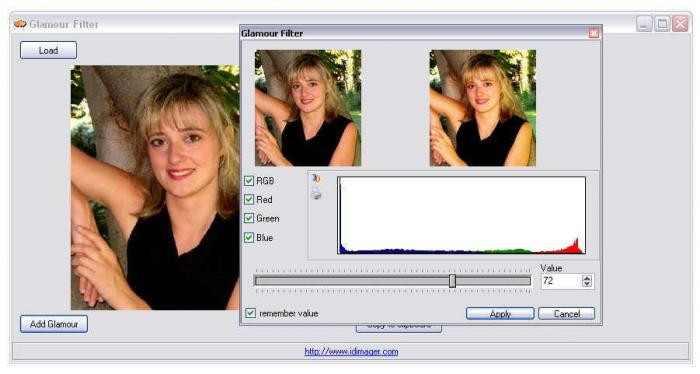
Task: Click the Add Glamour button
Action: pos(54,324)
